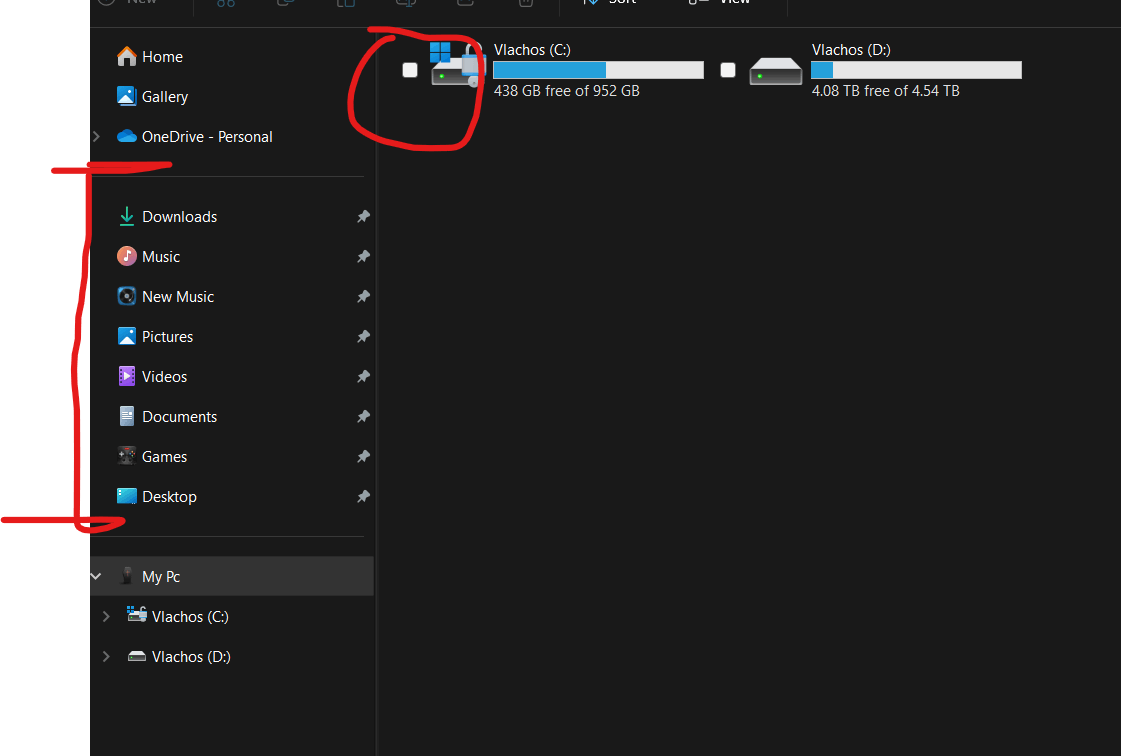Image resolution: width=1121 pixels, height=756 pixels.
Task: Click the Desktop folder icon
Action: click(127, 496)
